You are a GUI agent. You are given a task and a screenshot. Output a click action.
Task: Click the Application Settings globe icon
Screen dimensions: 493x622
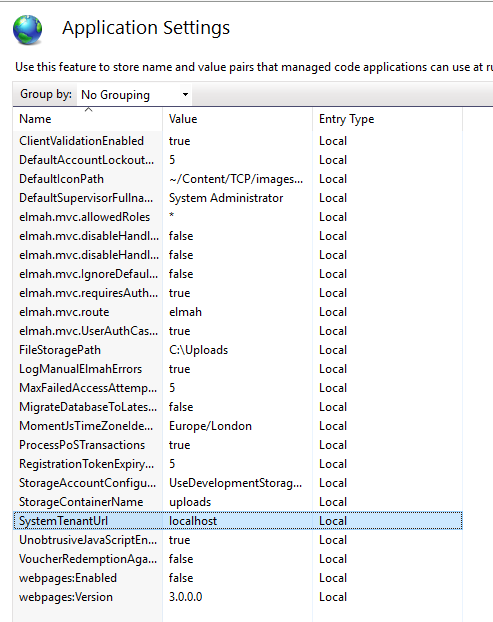(27, 30)
